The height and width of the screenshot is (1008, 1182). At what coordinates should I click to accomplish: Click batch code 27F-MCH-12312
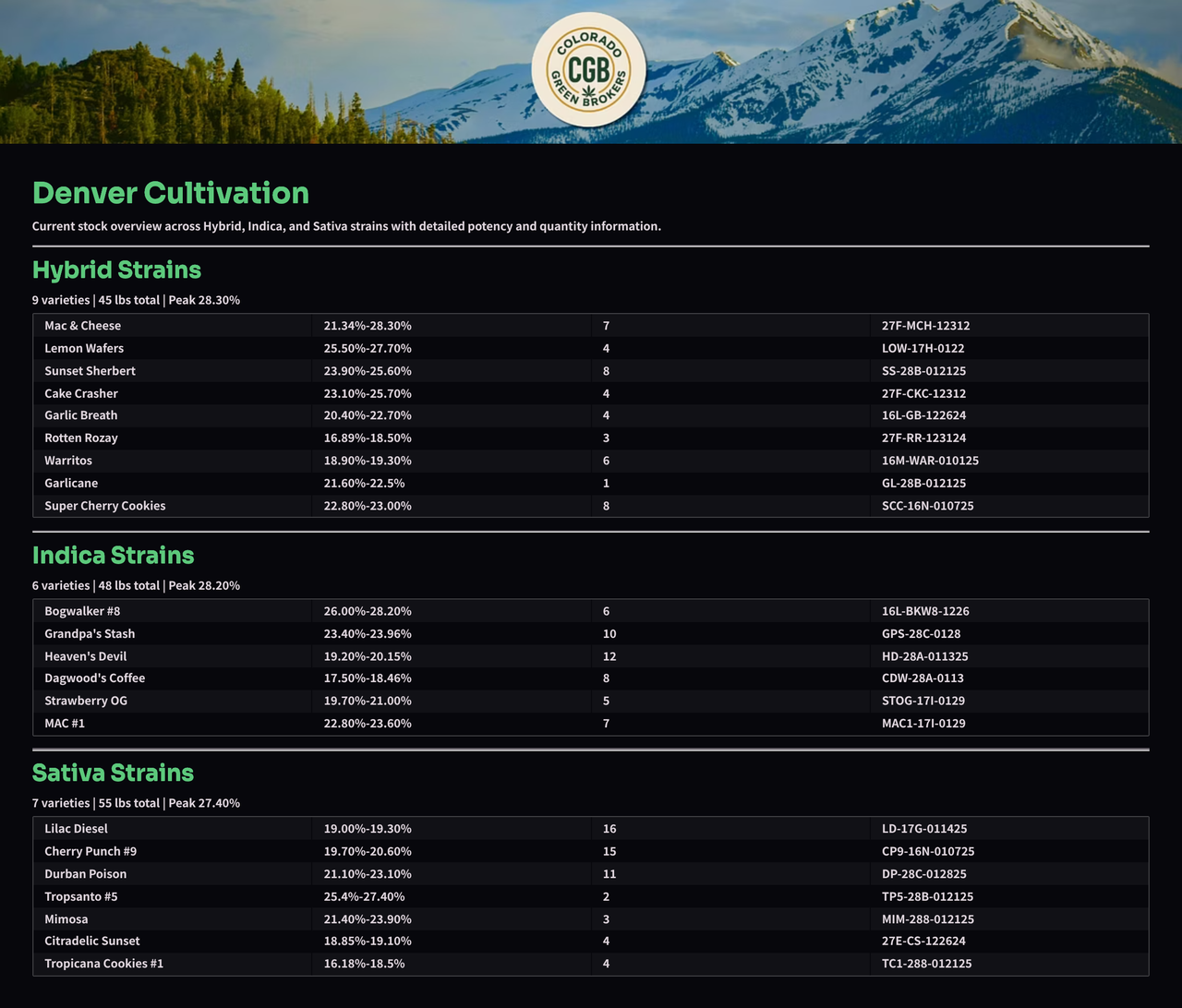point(925,325)
